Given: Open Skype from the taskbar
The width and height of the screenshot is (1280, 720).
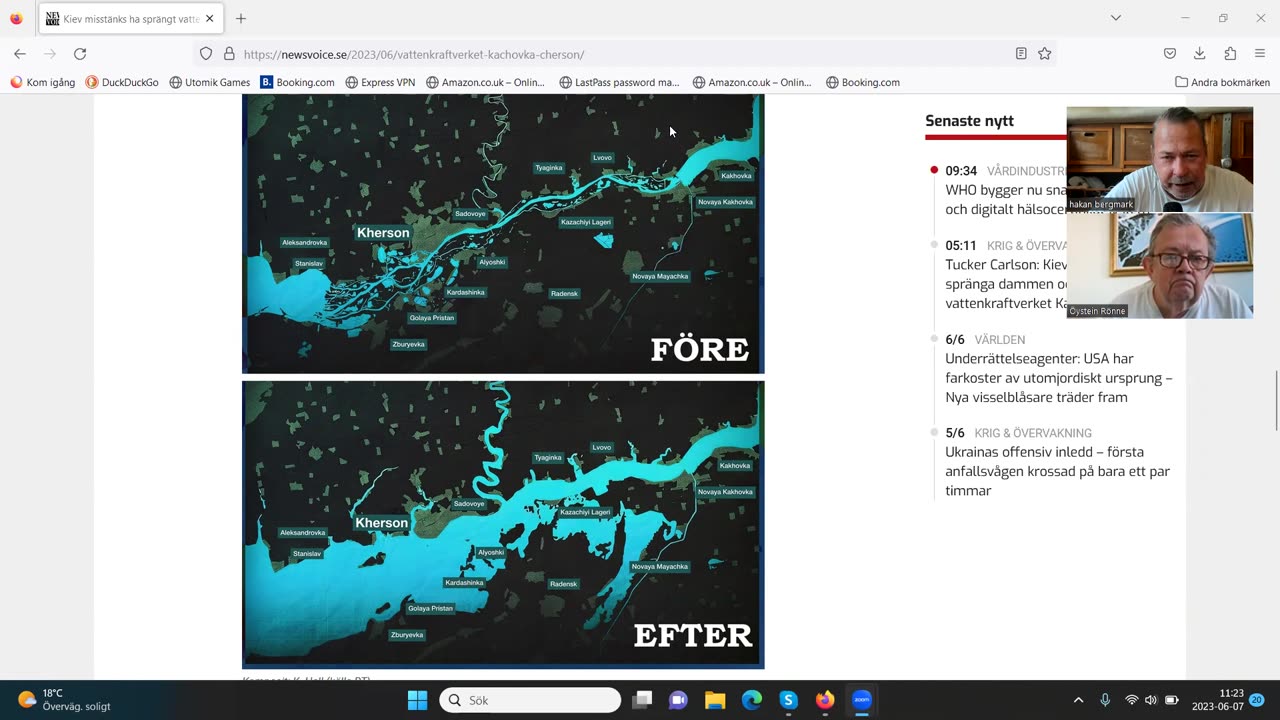Looking at the screenshot, I should tap(788, 700).
